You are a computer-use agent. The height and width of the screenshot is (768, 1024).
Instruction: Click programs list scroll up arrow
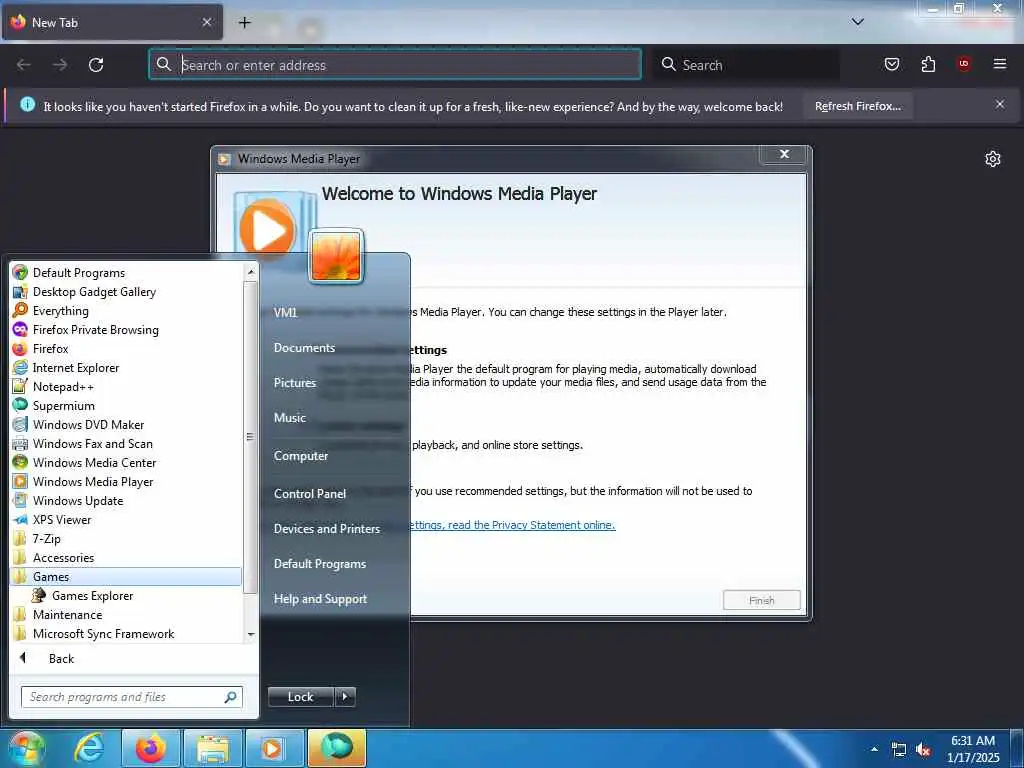point(251,270)
